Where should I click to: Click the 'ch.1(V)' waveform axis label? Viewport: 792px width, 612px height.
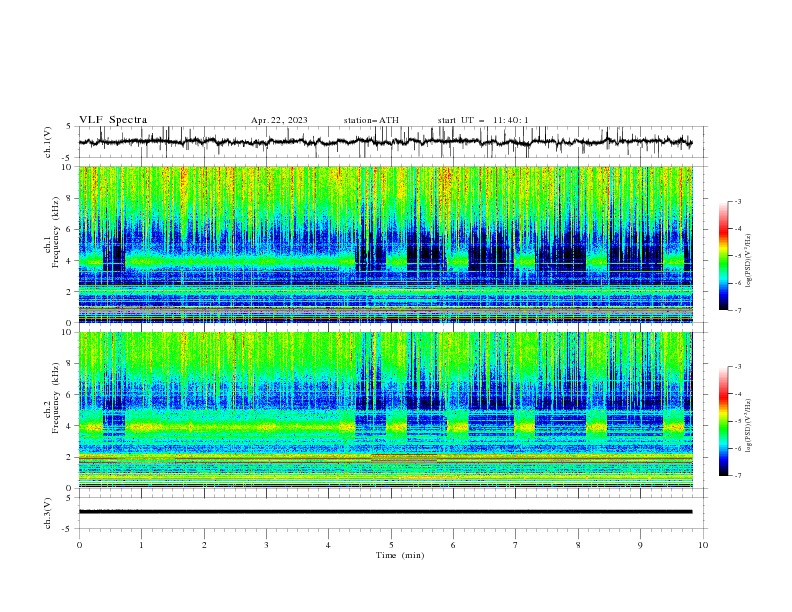click(x=48, y=142)
